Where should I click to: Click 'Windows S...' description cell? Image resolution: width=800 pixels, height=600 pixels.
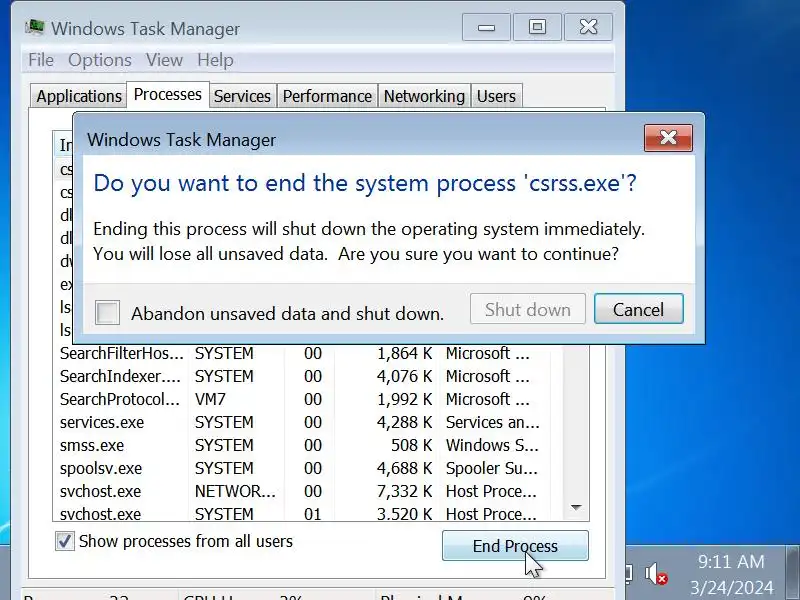[x=492, y=445]
